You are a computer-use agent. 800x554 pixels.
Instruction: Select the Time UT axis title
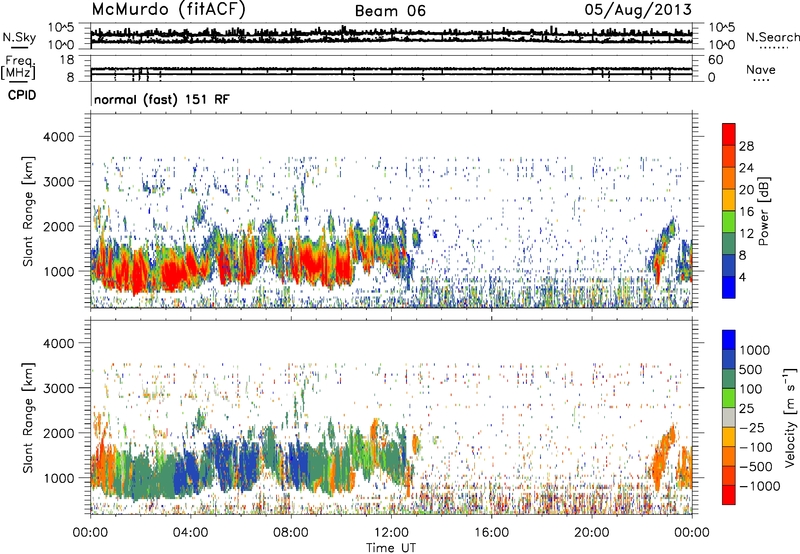[391, 548]
